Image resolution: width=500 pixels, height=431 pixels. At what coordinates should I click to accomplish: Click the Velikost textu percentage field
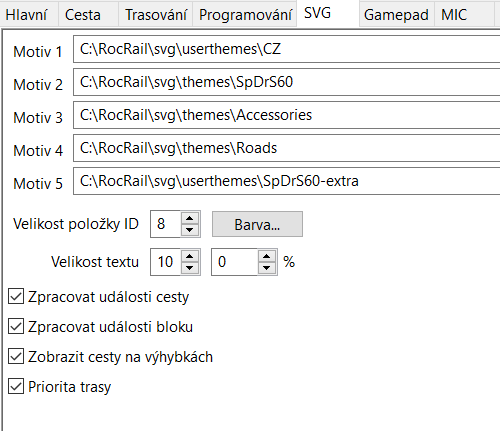[235, 262]
